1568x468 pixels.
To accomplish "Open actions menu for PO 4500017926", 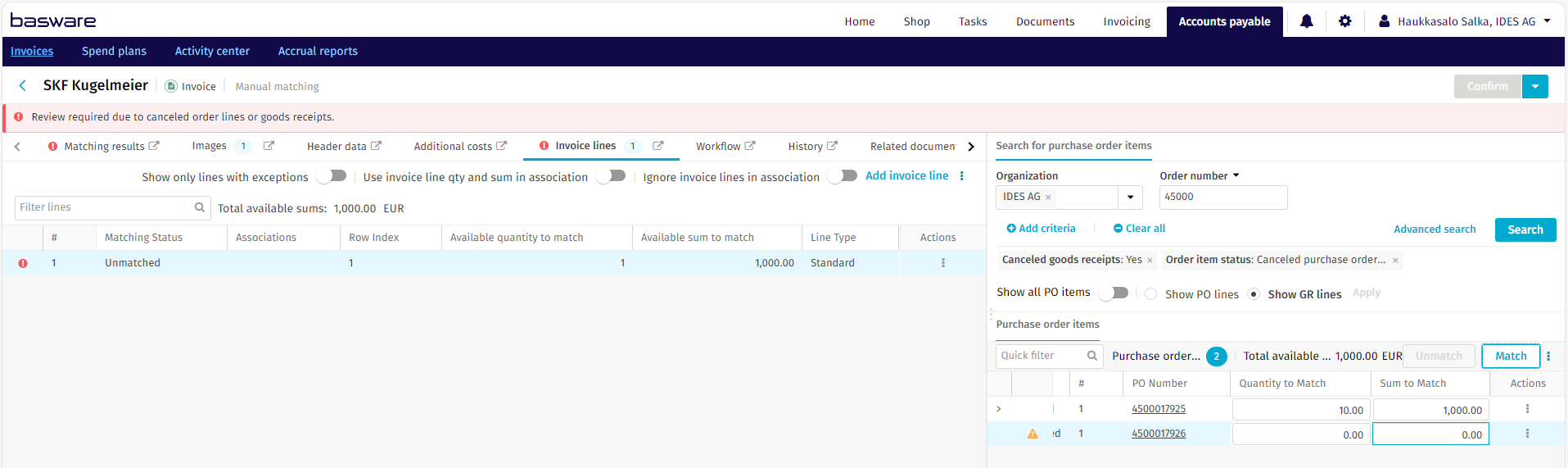I will (x=1527, y=434).
